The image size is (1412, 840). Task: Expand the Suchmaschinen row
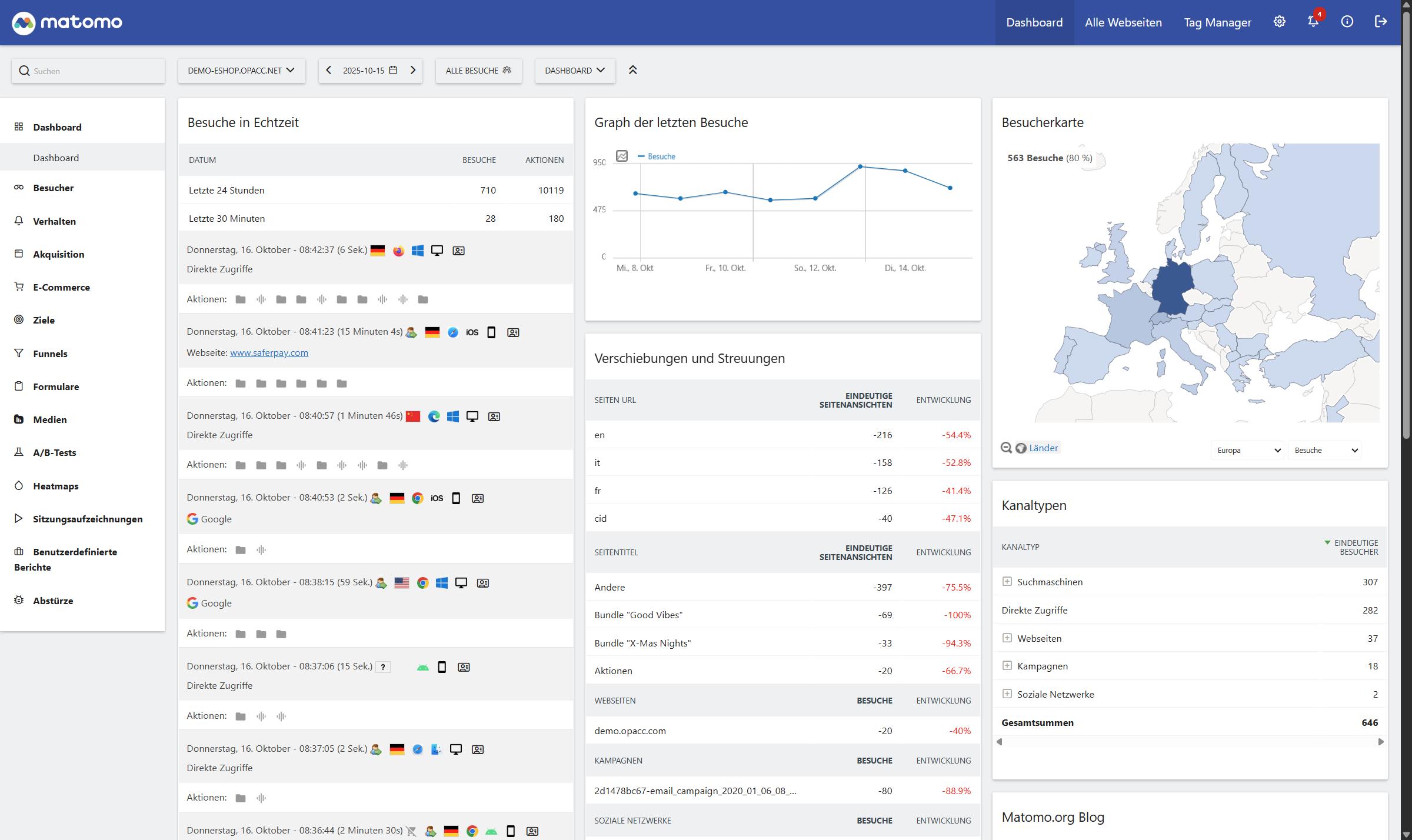[1007, 581]
